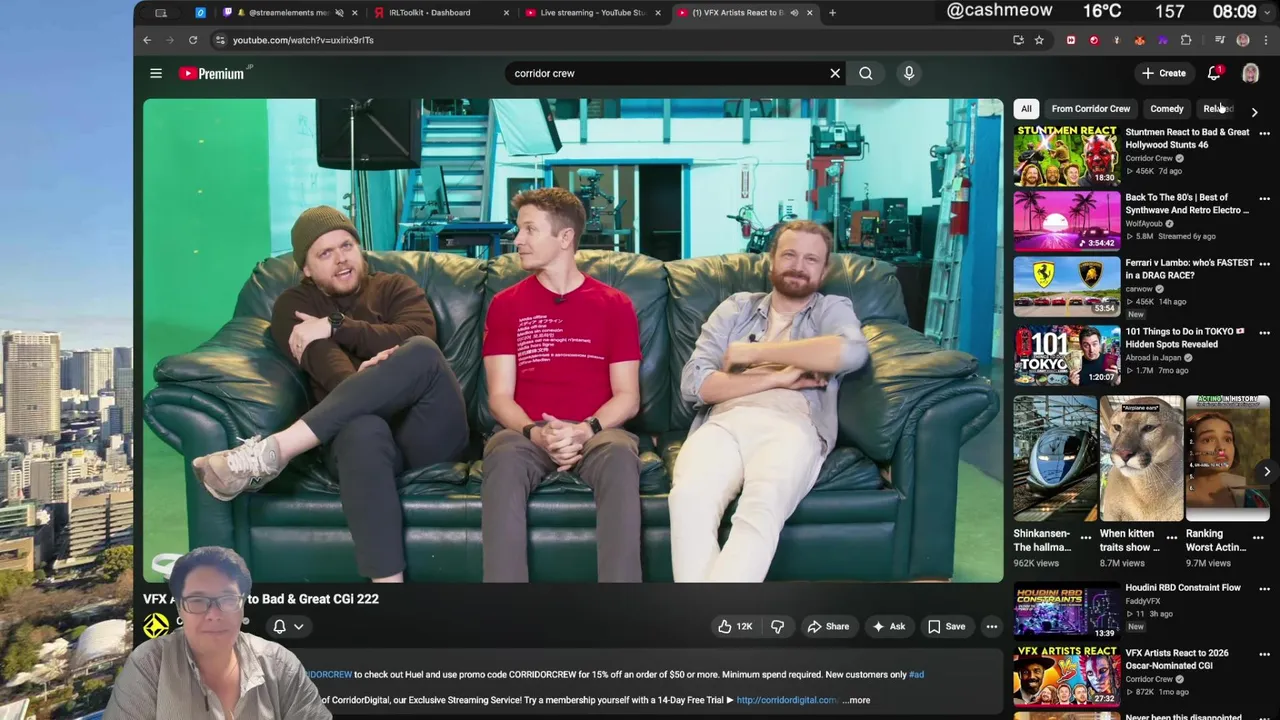
Task: Click the #ad hashtag in description
Action: [916, 674]
